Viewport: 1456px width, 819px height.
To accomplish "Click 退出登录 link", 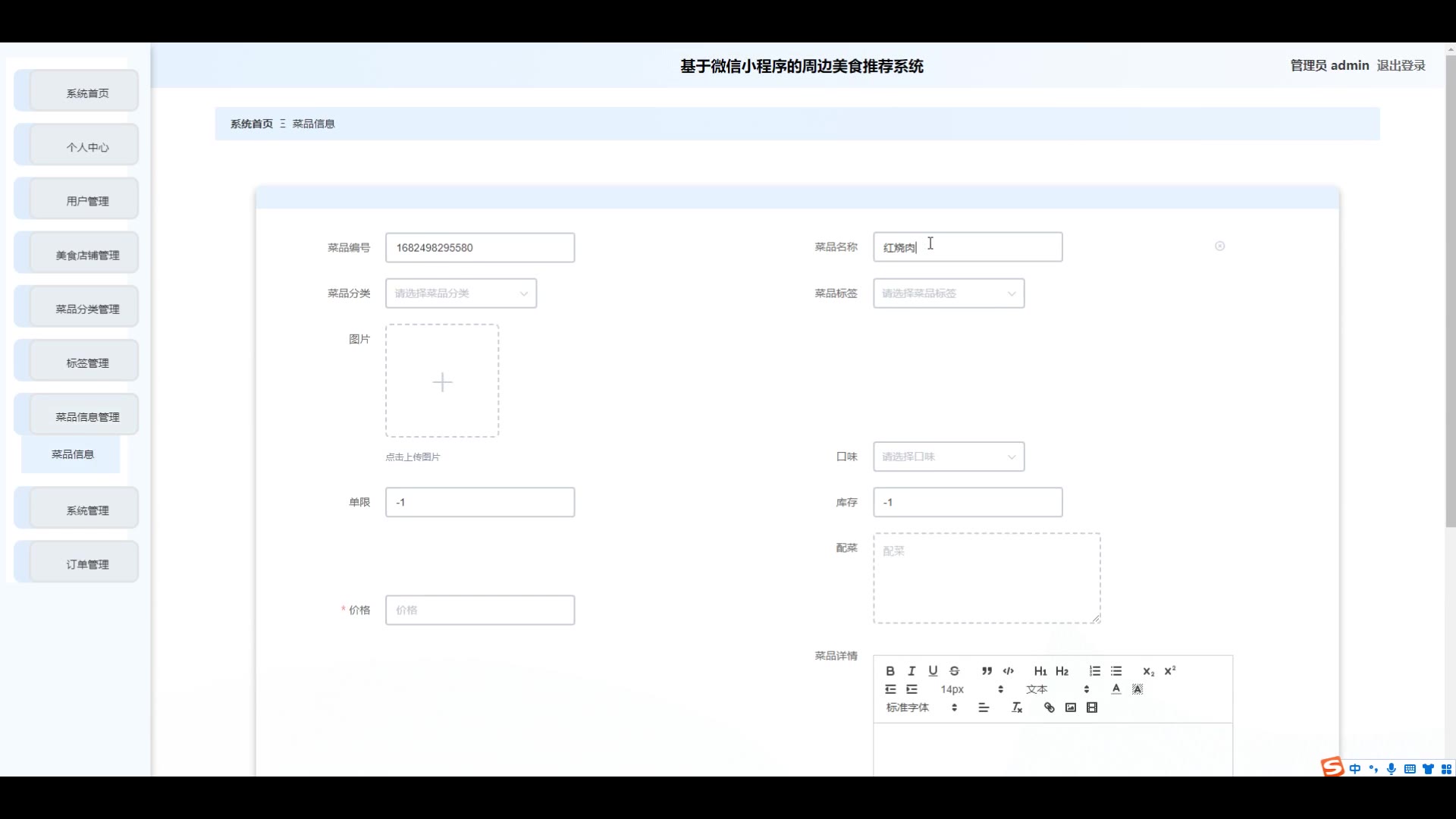I will [x=1401, y=65].
